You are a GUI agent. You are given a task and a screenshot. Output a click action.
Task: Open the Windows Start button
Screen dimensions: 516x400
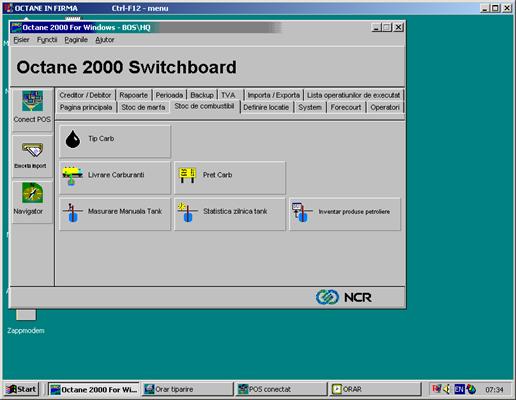(x=21, y=389)
